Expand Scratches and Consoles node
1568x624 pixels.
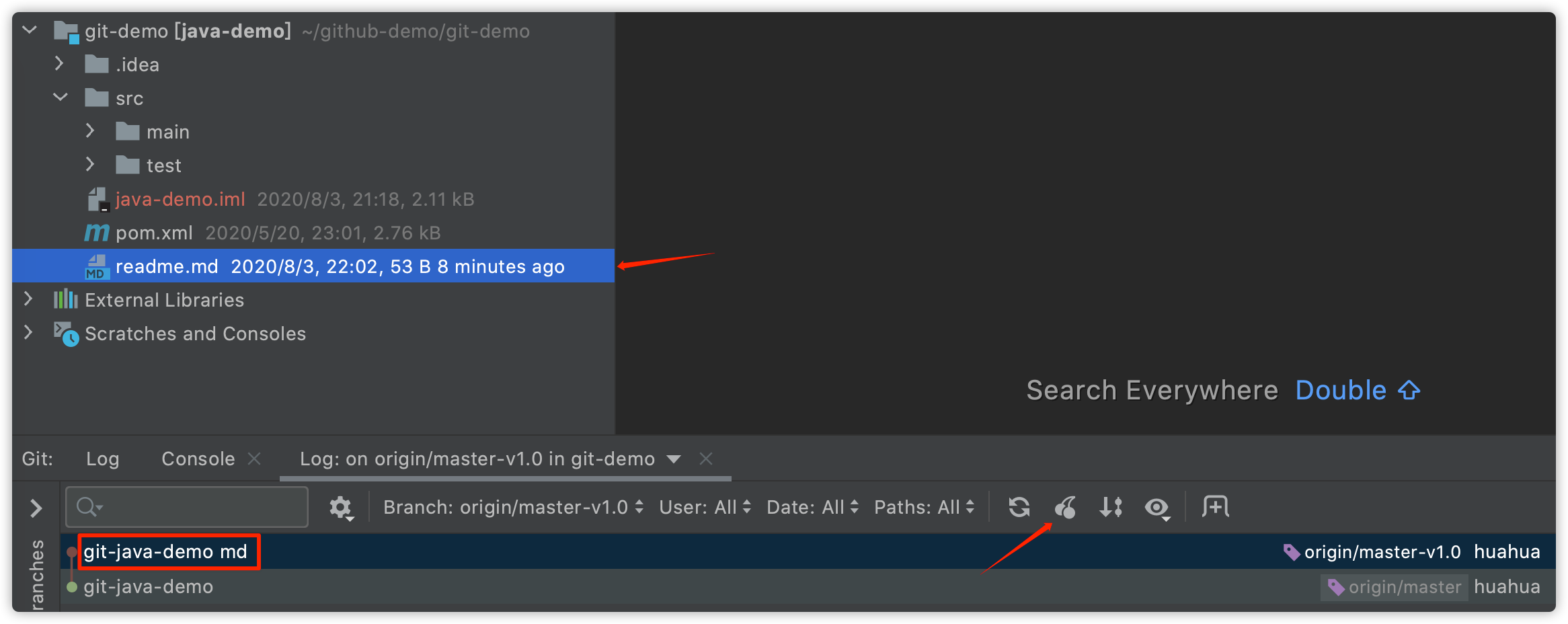click(x=28, y=333)
